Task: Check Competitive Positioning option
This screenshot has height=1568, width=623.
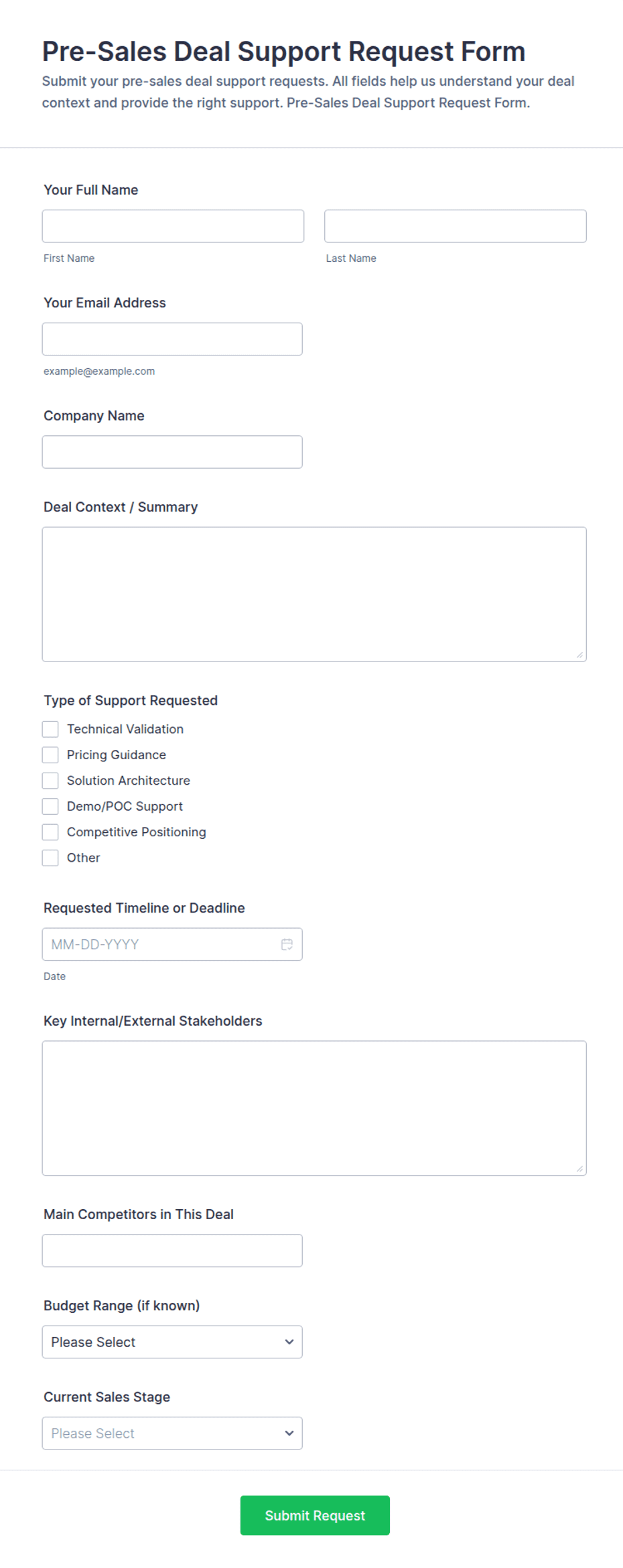Action: [50, 832]
